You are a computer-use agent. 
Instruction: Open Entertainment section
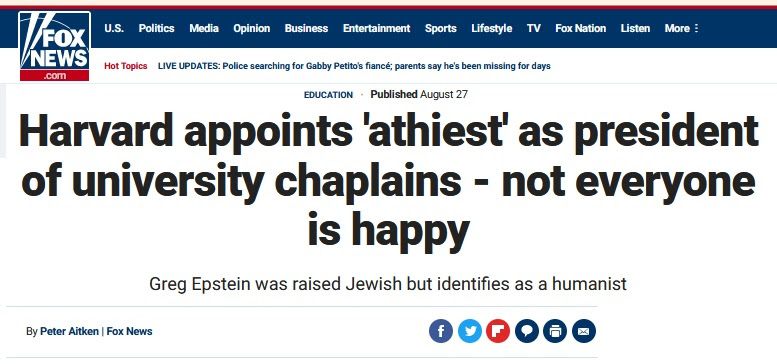point(377,28)
